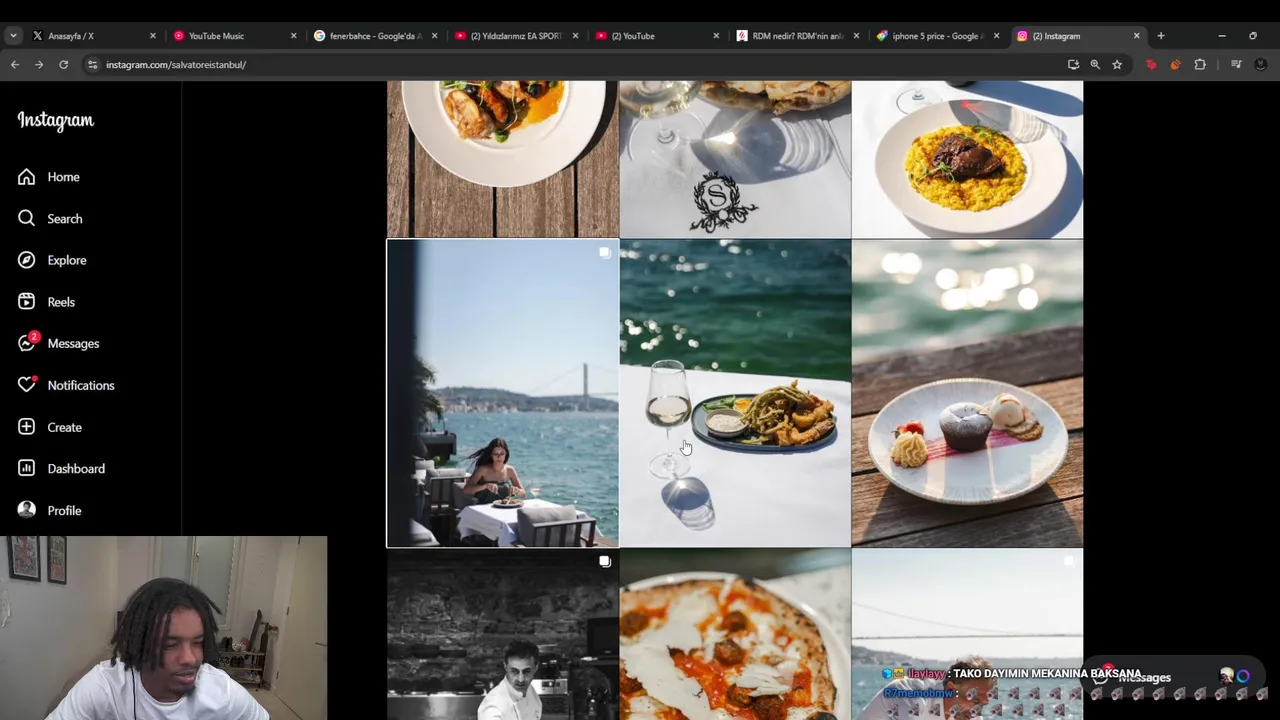Close the Instagram tab
This screenshot has height=720, width=1280.
tap(1136, 36)
